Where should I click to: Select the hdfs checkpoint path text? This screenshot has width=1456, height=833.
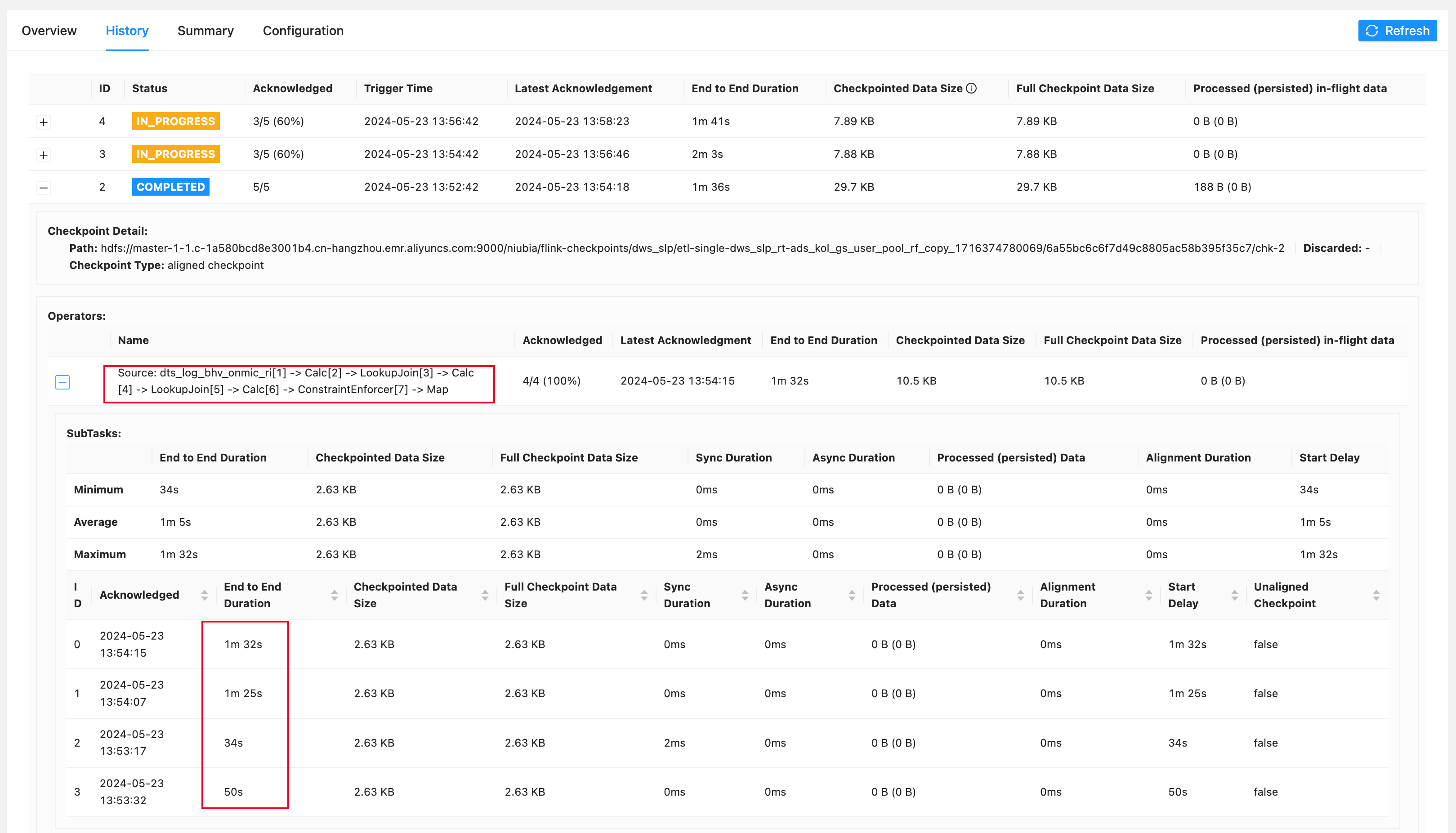692,248
